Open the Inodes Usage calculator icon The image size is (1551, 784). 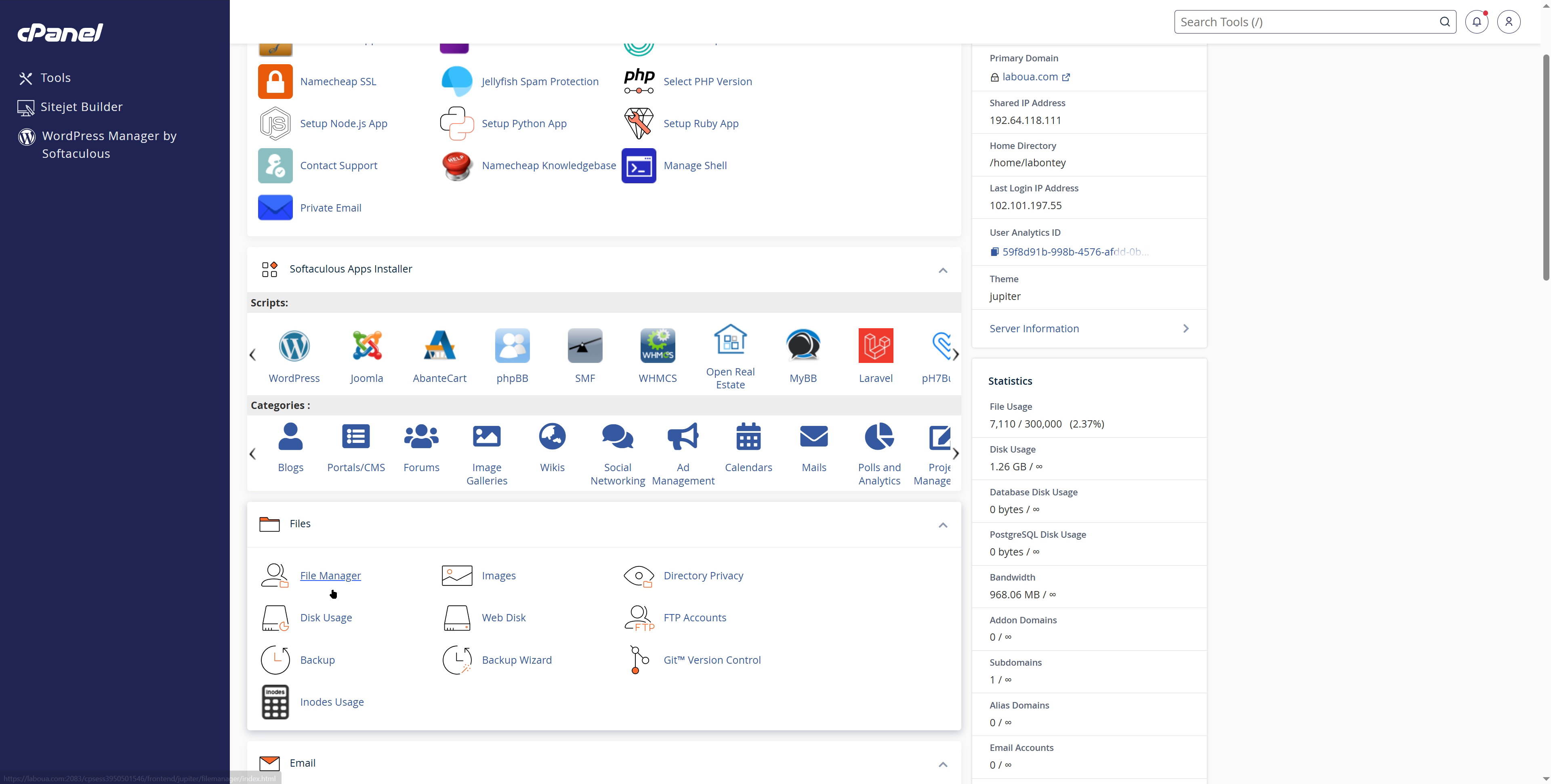(275, 702)
